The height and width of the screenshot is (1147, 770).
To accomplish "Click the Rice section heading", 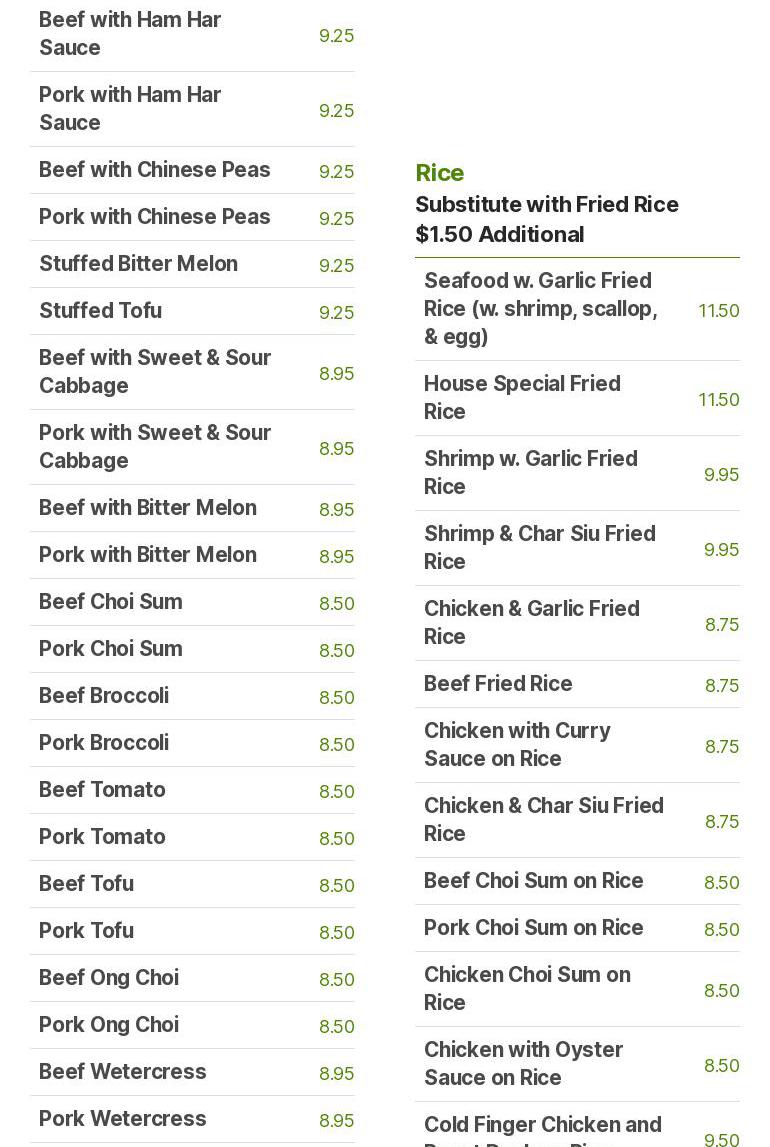I will coord(439,173).
